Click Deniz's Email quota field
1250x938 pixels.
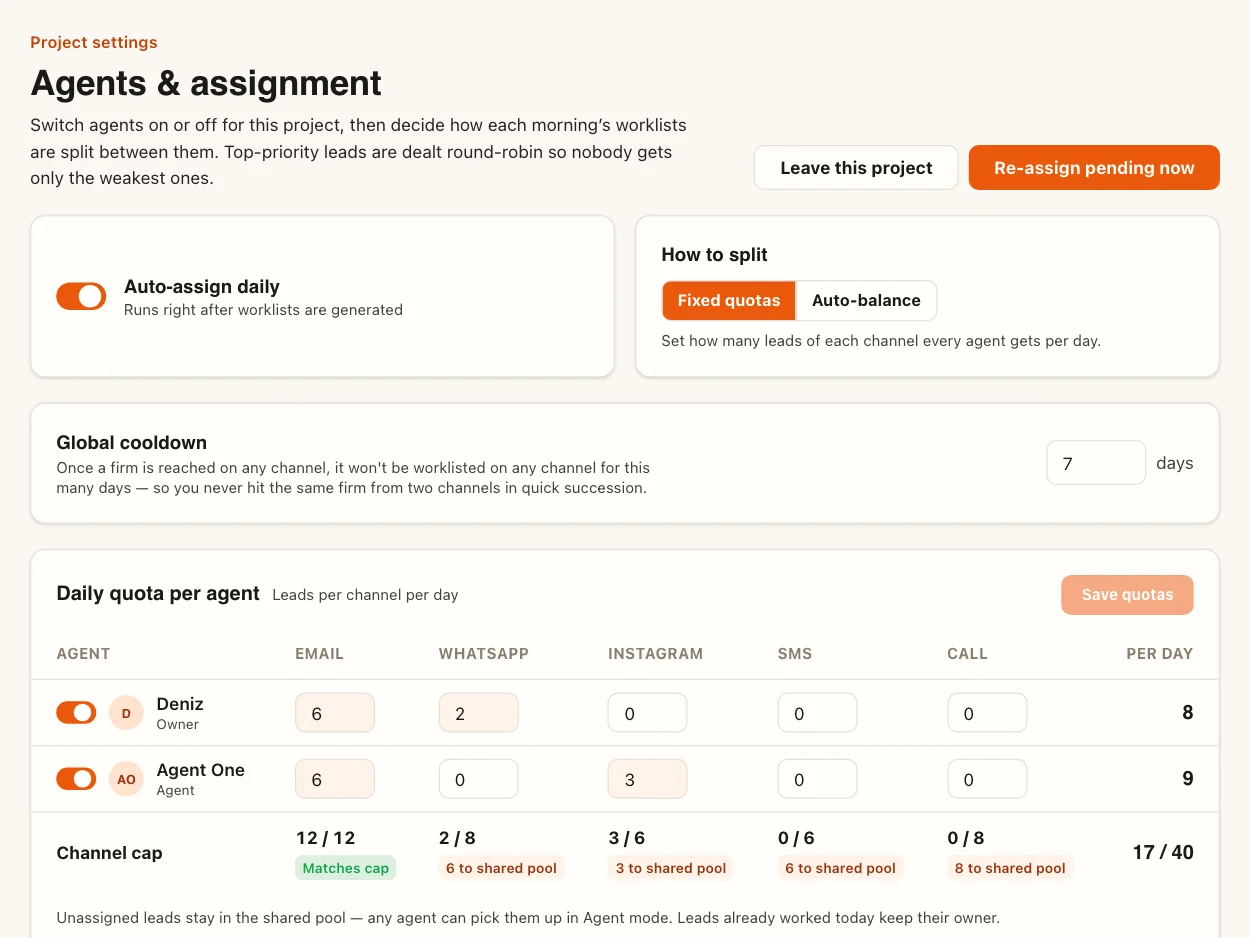click(335, 713)
